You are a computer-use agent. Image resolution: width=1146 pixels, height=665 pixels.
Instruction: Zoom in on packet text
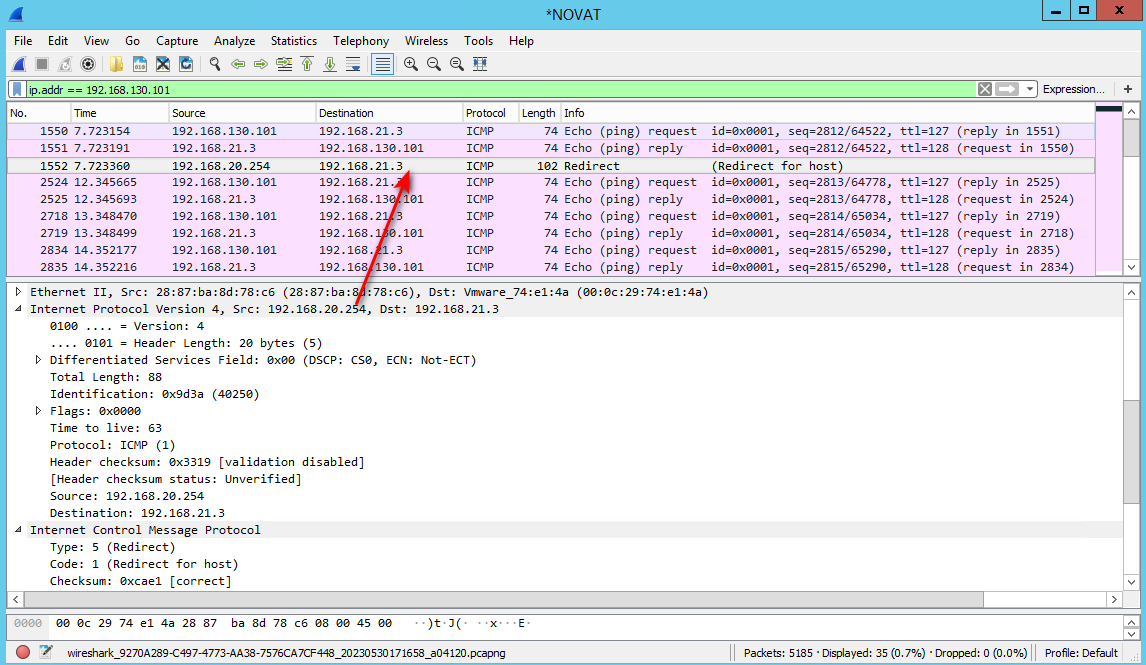[411, 64]
